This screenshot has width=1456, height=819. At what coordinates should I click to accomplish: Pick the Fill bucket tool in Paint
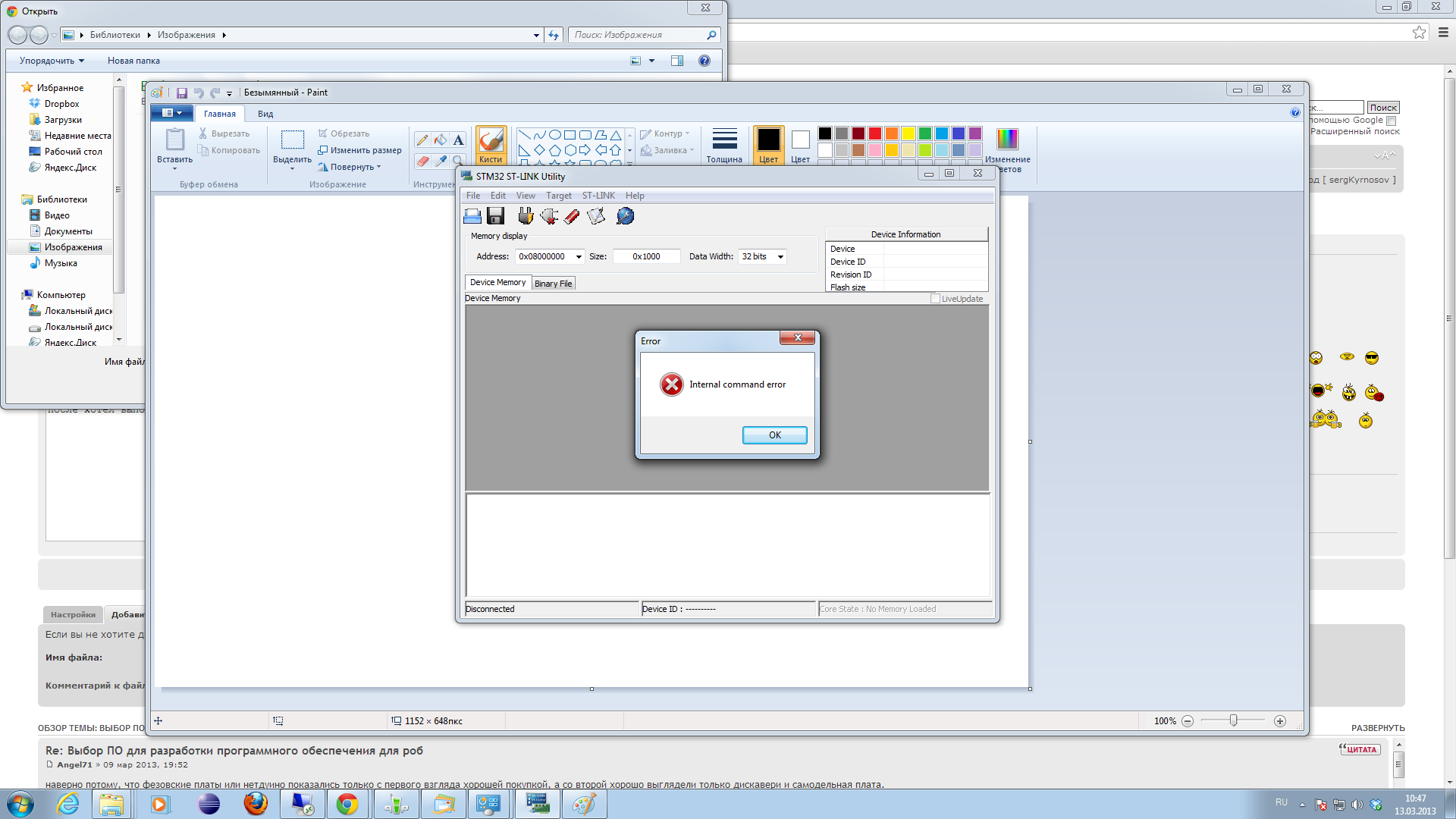441,140
